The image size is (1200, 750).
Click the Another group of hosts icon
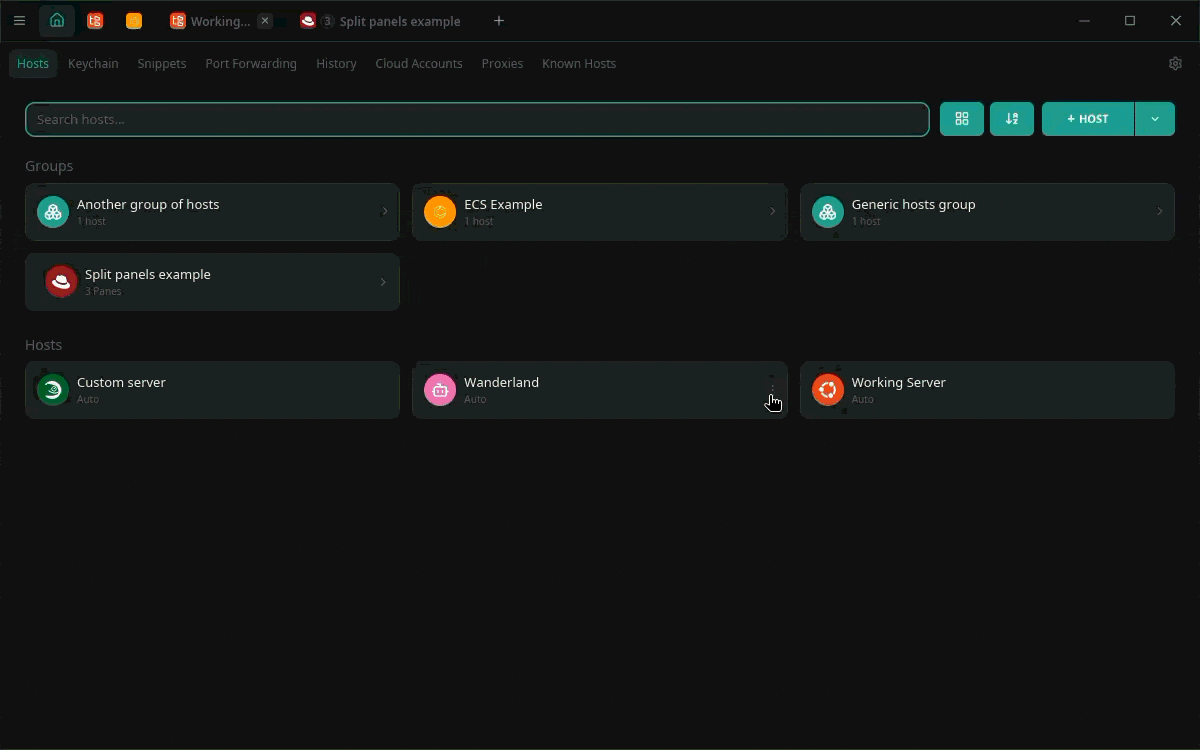(x=53, y=212)
